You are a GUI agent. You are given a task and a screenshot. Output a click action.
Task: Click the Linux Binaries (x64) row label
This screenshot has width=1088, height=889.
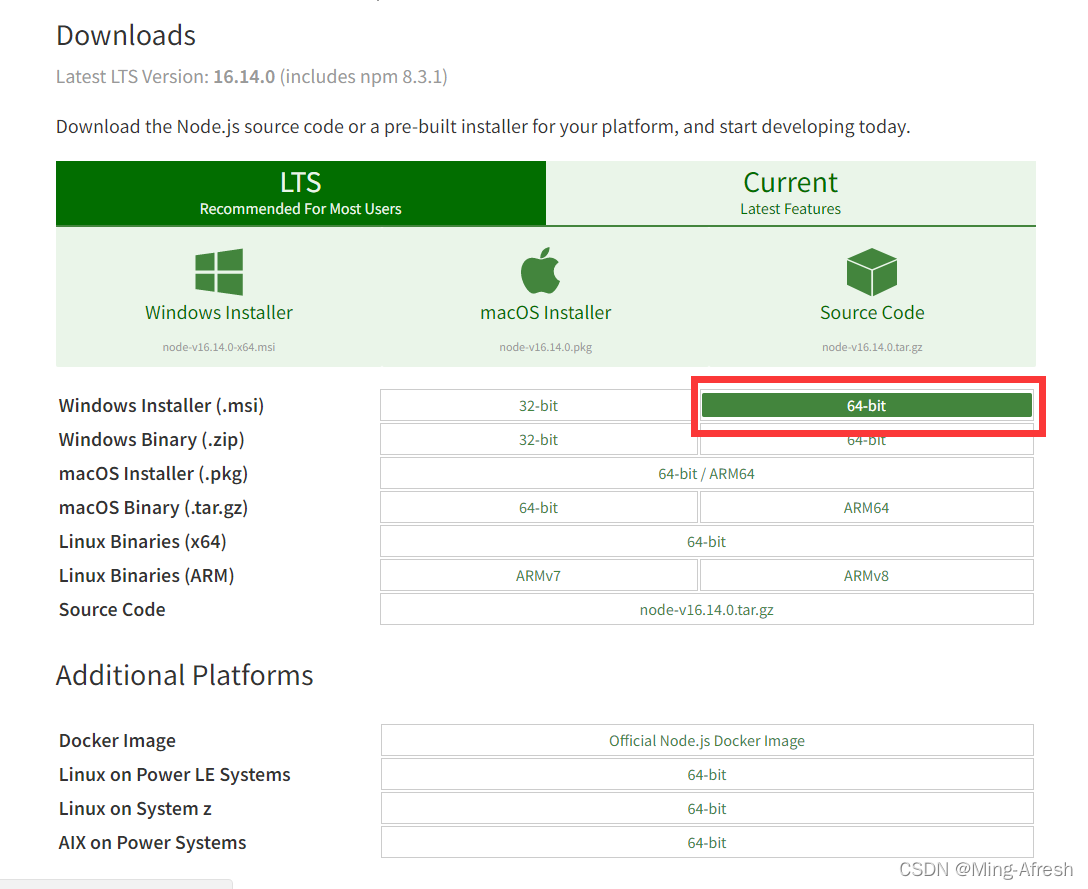pos(143,541)
